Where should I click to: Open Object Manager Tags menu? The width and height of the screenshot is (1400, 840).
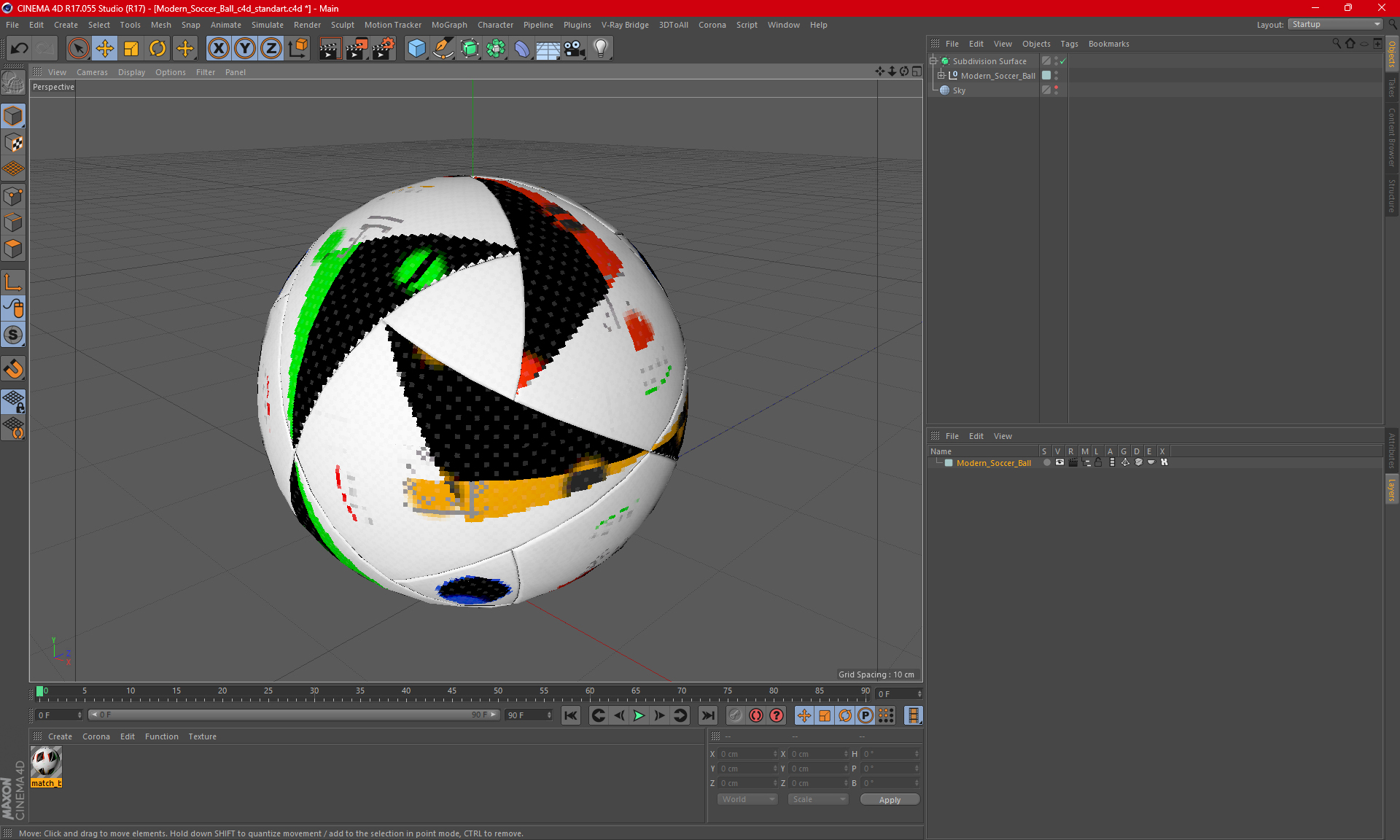(x=1069, y=44)
